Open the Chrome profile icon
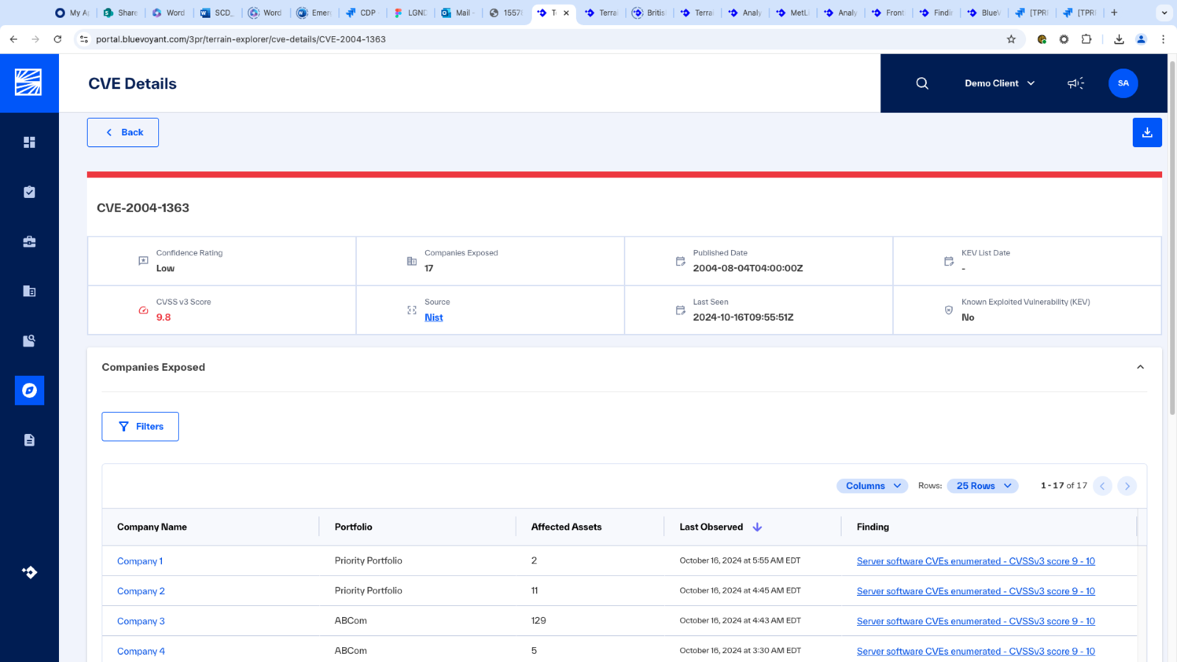1177x662 pixels. (1141, 39)
